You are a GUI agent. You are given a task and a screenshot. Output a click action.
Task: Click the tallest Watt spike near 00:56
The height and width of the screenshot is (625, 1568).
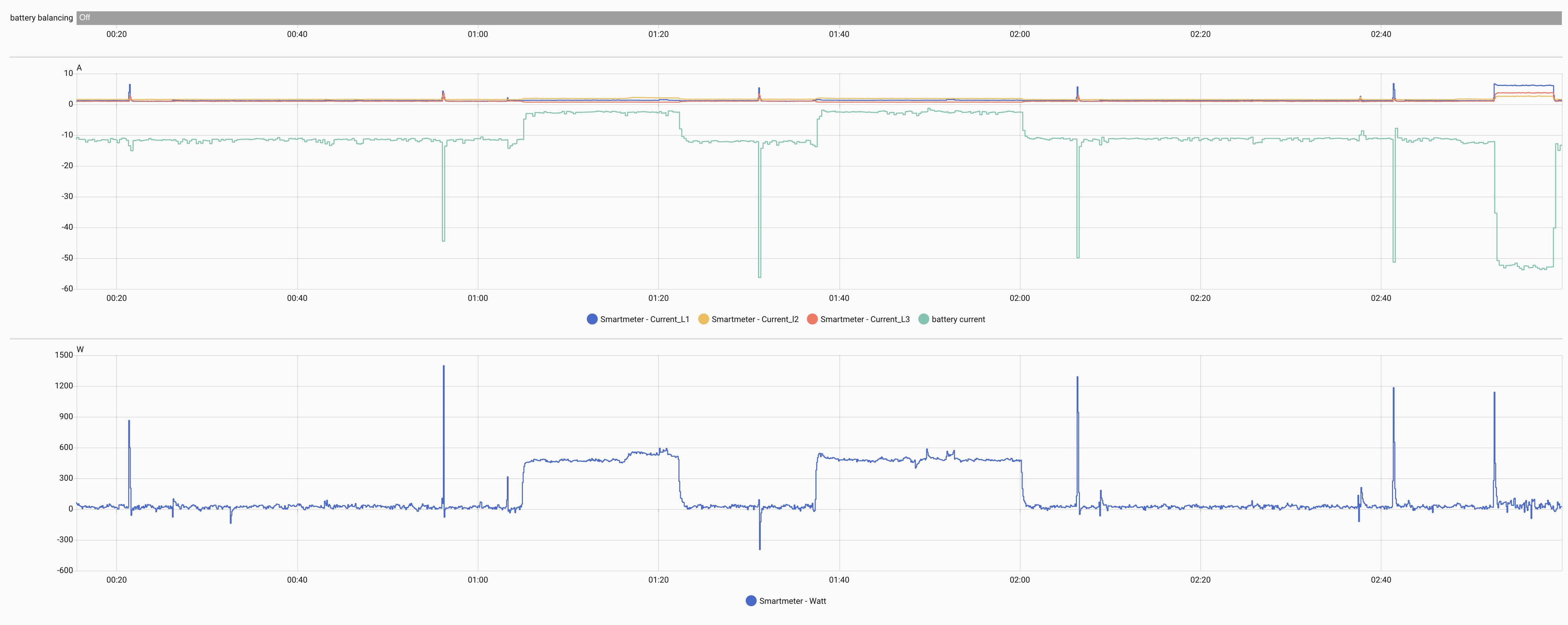coord(444,368)
